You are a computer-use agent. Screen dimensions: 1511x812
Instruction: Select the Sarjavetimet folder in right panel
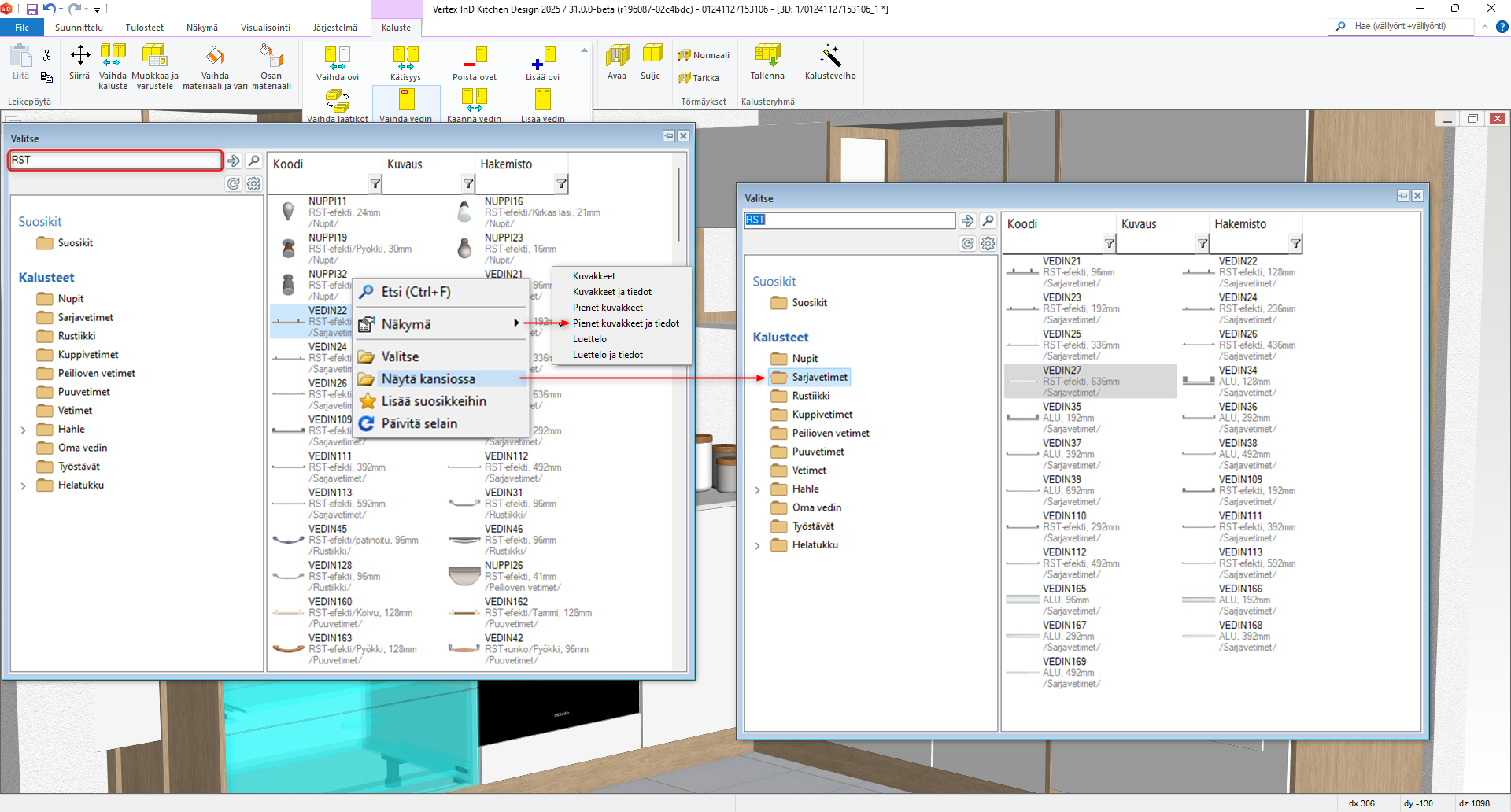[x=818, y=378]
